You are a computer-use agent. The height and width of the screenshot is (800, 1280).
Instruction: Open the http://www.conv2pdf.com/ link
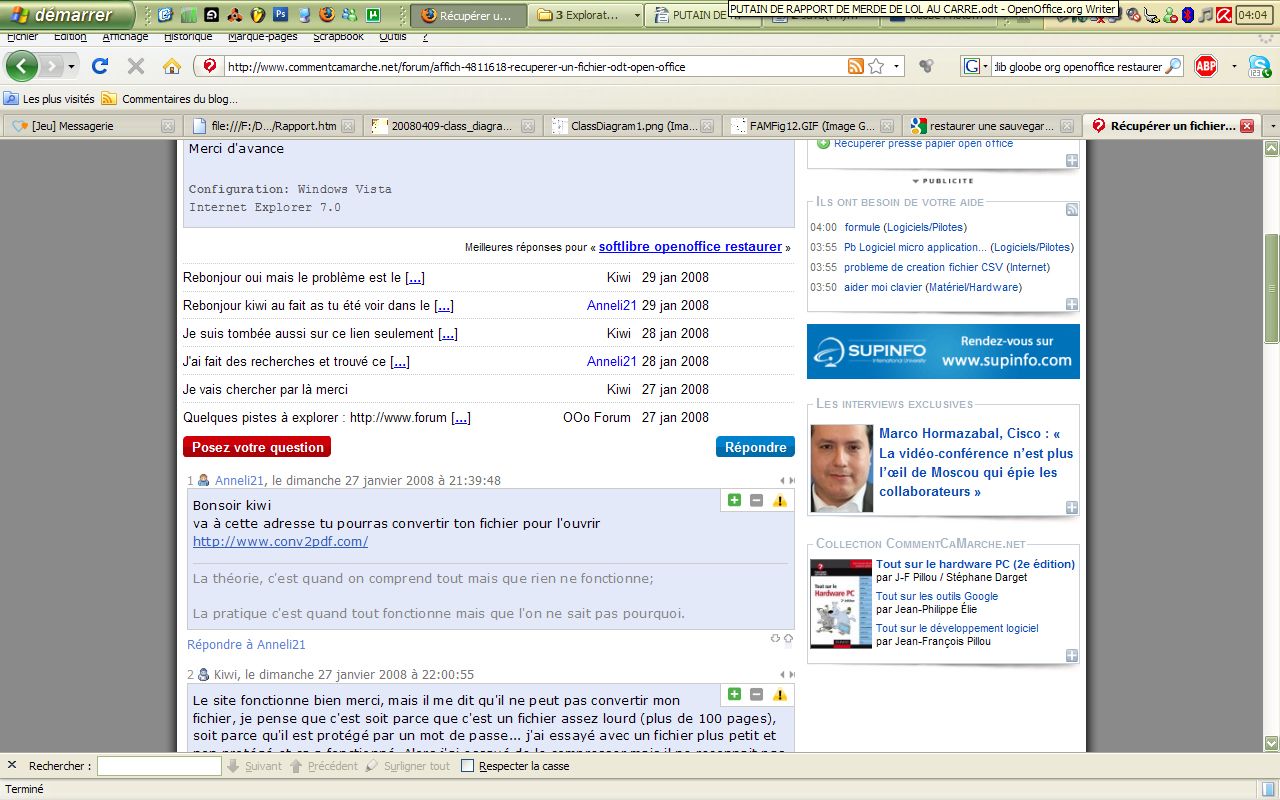pyautogui.click(x=280, y=542)
